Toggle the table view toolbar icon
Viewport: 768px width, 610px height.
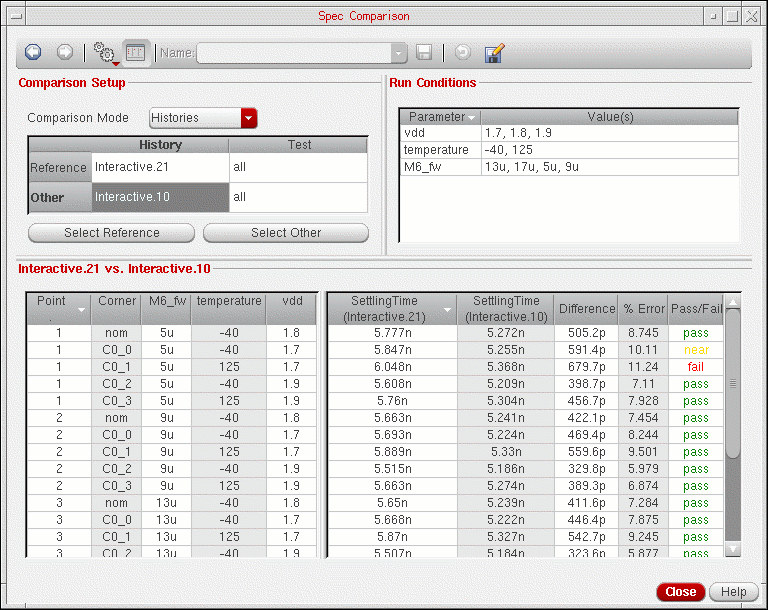pyautogui.click(x=136, y=52)
